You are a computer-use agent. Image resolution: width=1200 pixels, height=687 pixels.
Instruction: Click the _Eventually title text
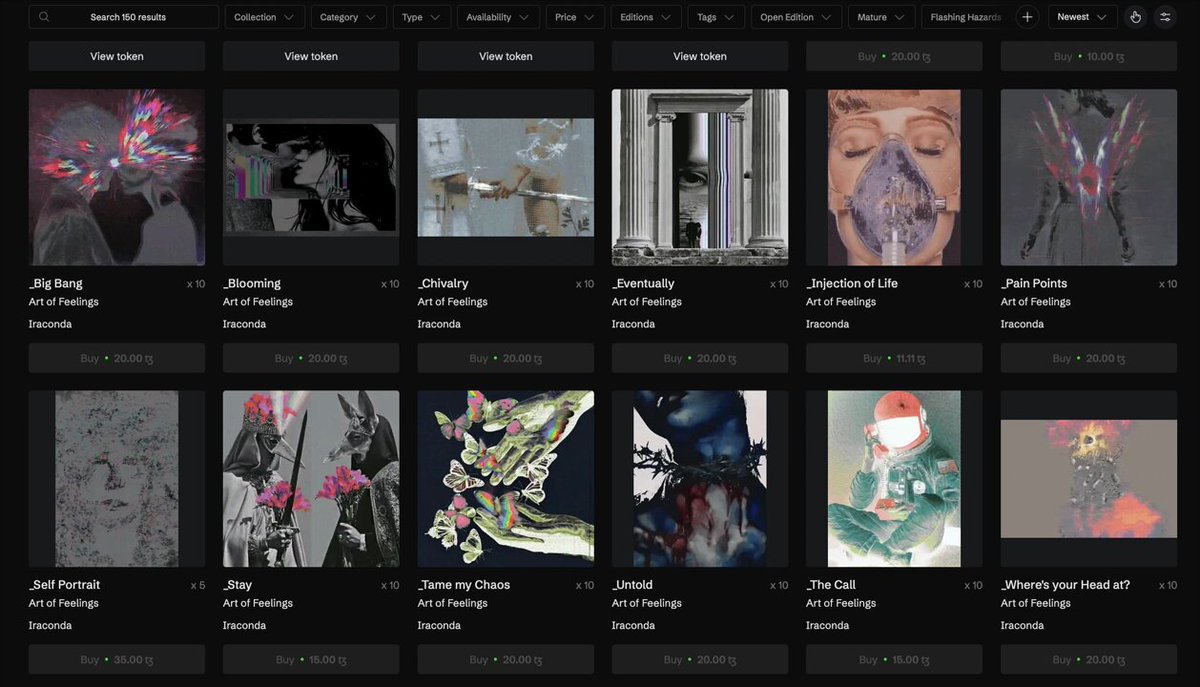click(x=643, y=284)
